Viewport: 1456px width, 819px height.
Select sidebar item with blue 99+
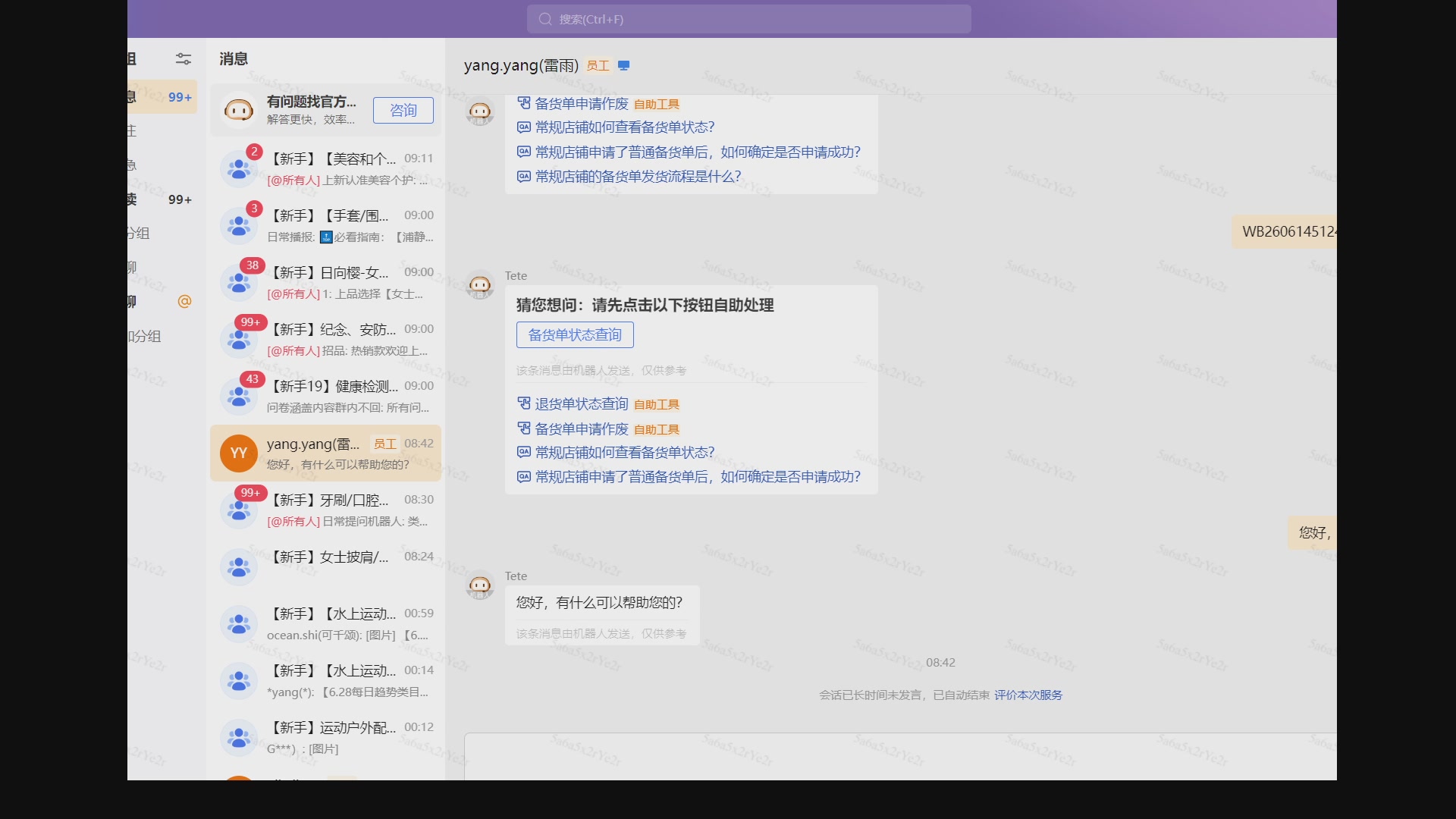tap(162, 97)
